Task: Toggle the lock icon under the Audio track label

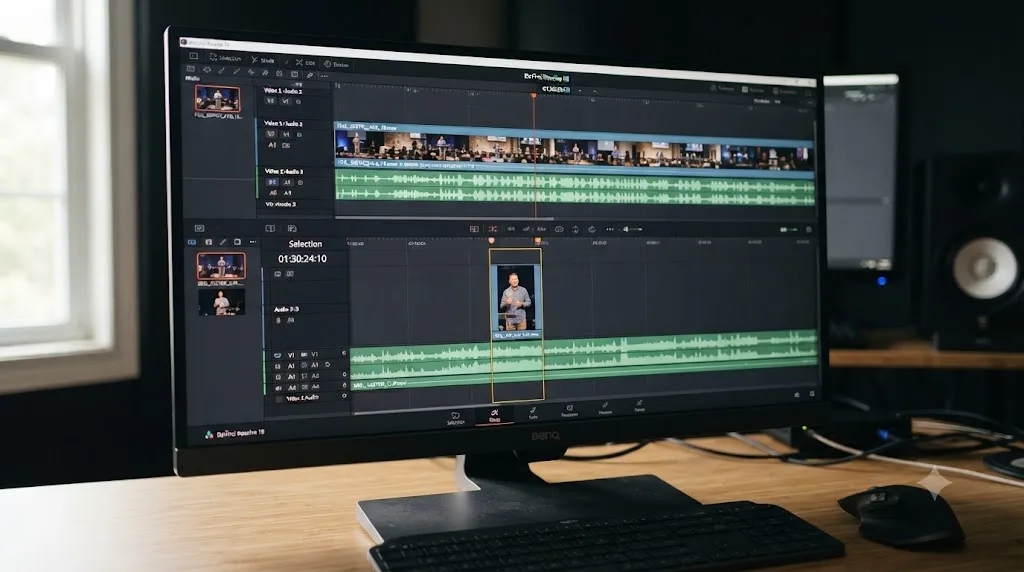Action: pos(278,321)
